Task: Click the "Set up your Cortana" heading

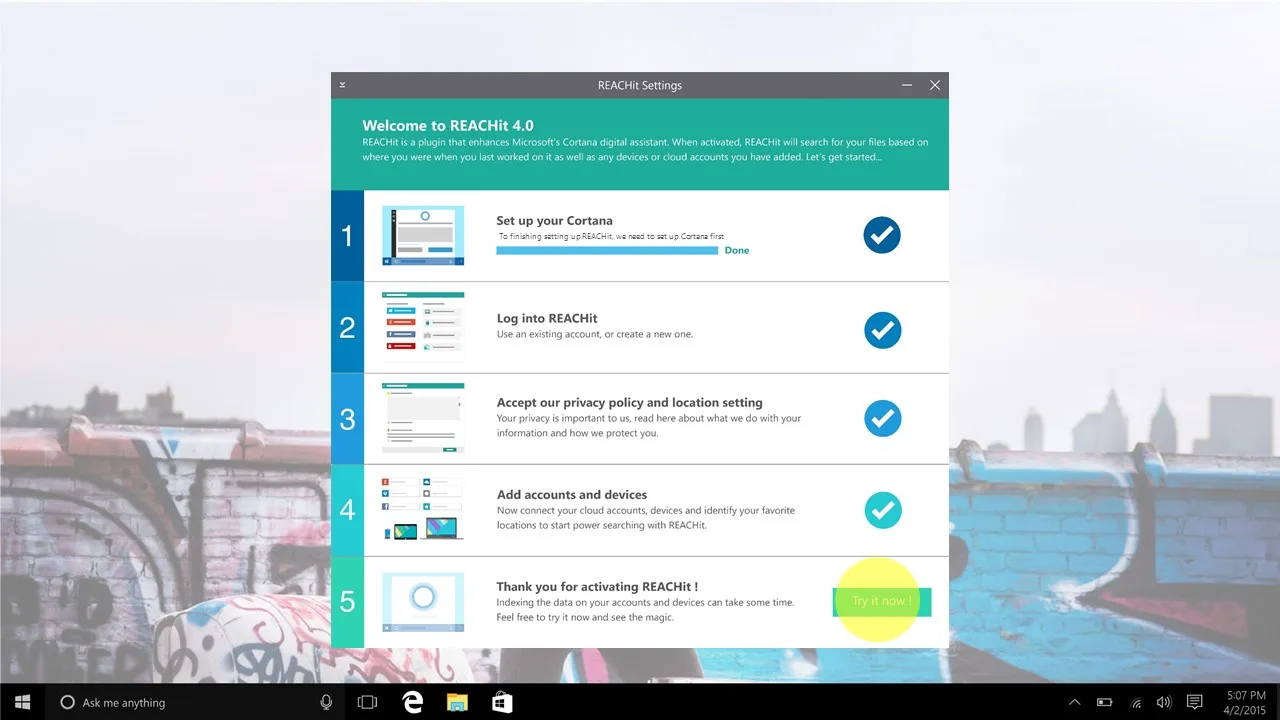Action: click(x=554, y=221)
